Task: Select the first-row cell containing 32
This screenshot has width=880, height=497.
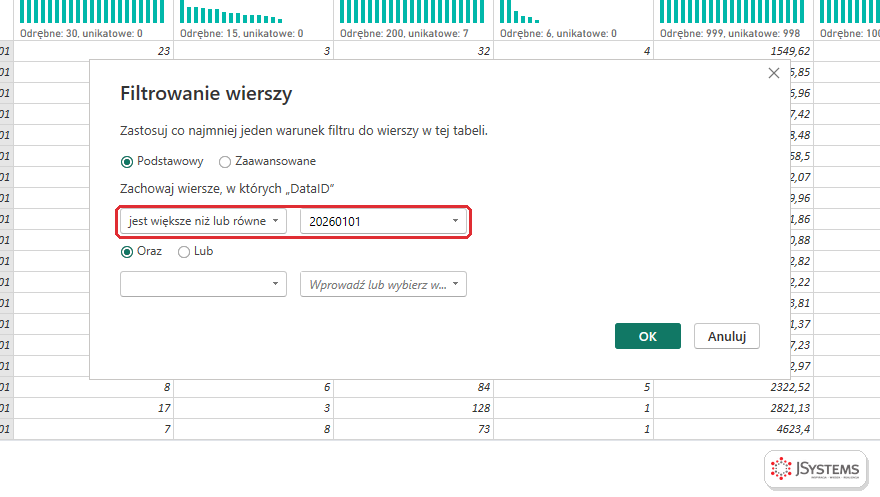Action: 414,51
